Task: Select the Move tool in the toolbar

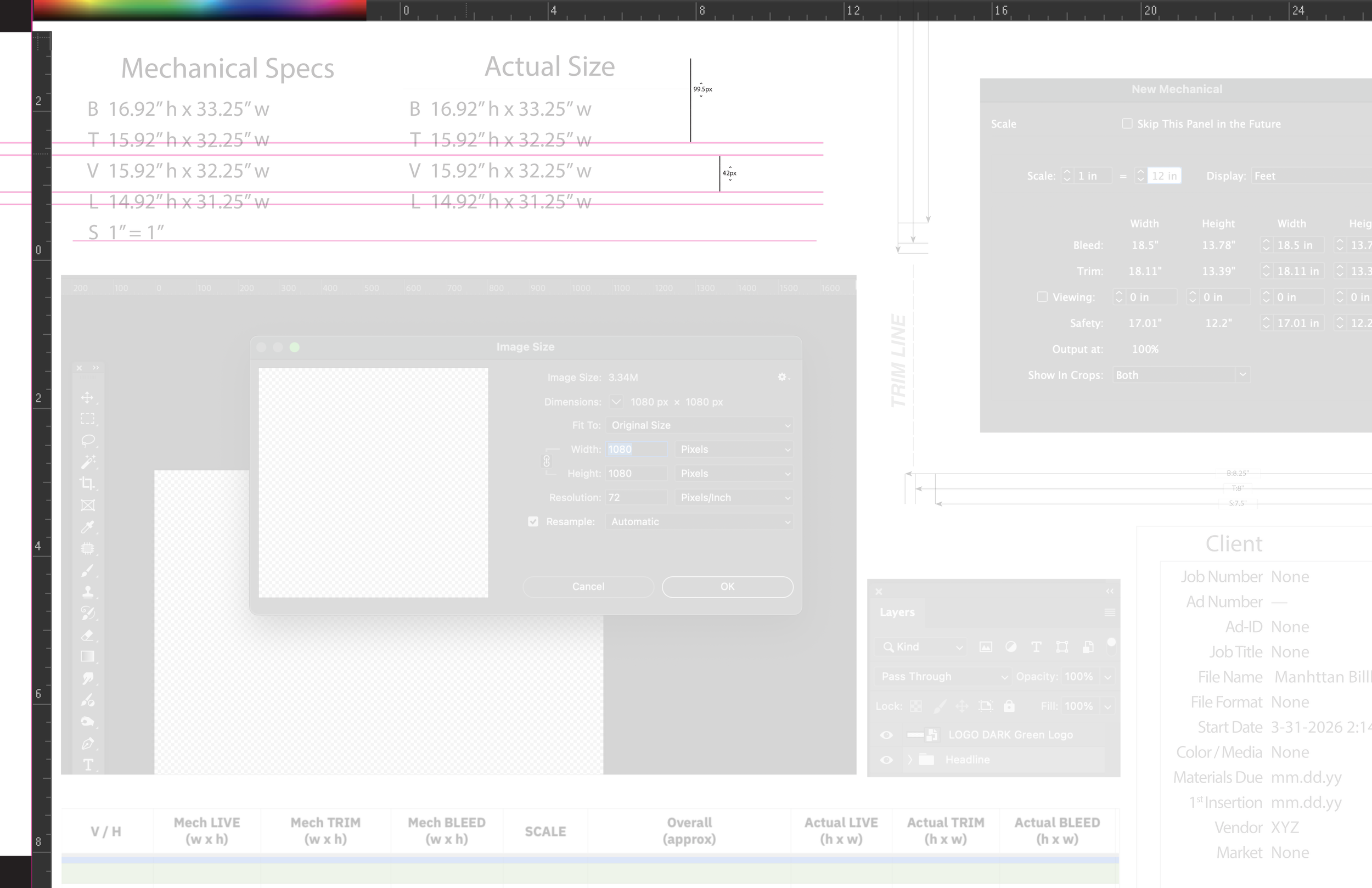Action: (x=88, y=397)
